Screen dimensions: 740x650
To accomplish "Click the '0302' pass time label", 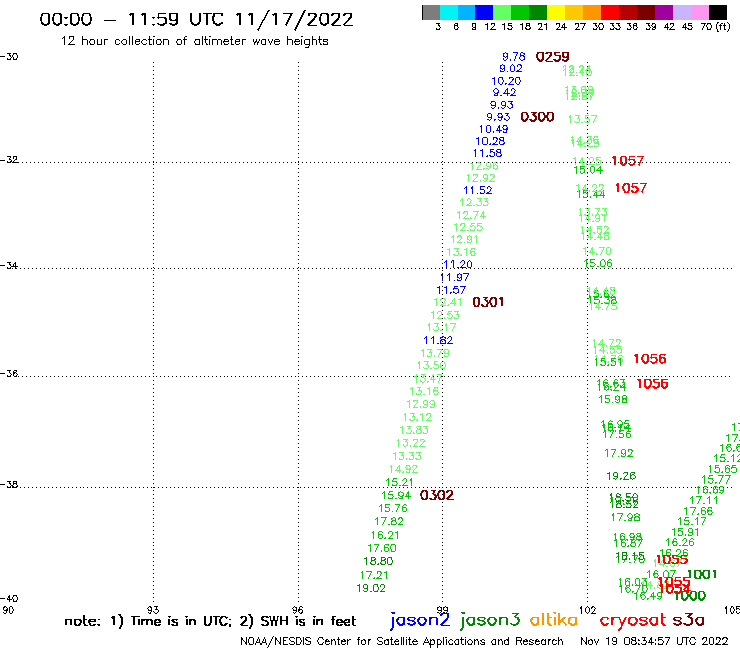I will pos(437,495).
